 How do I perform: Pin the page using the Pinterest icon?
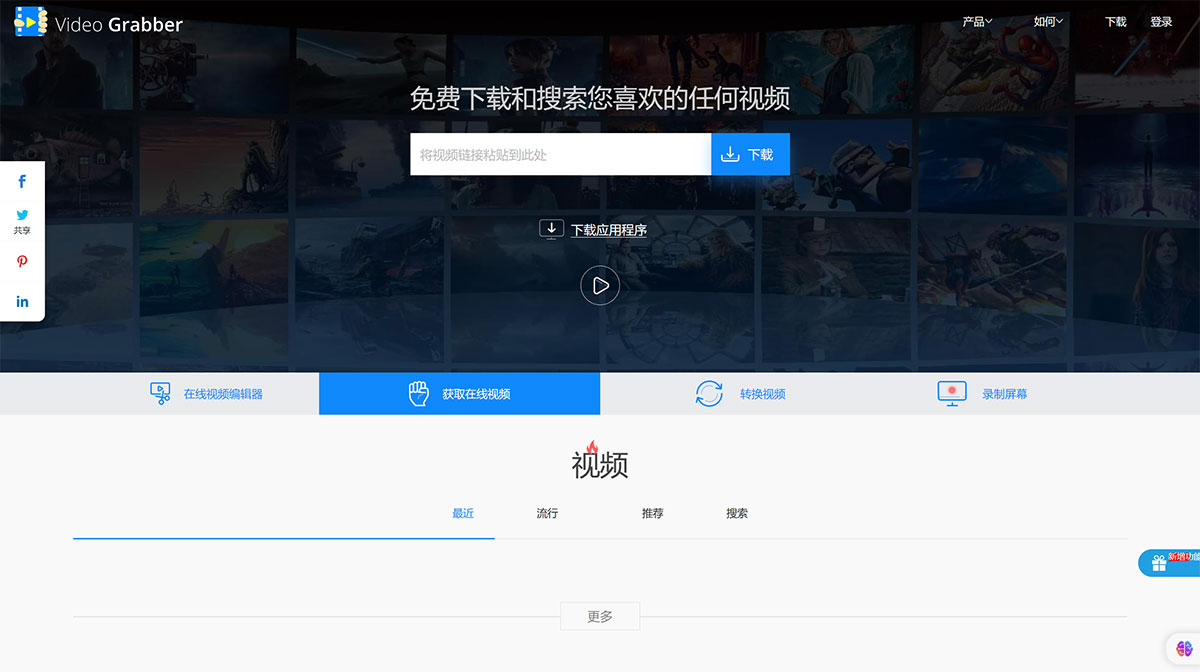22,262
